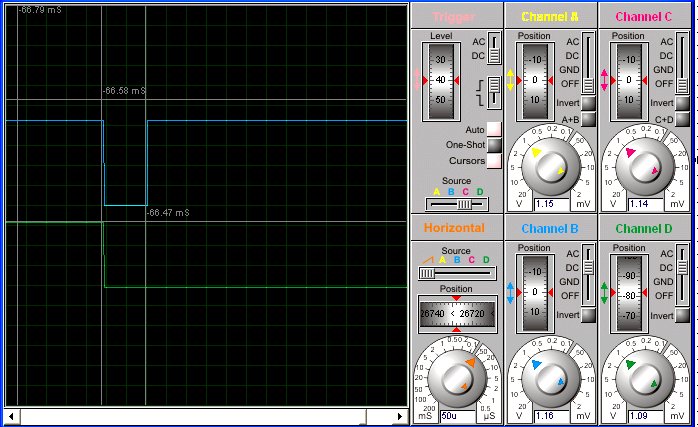Click the small yellow Channel A fine pointer

pos(561,170)
